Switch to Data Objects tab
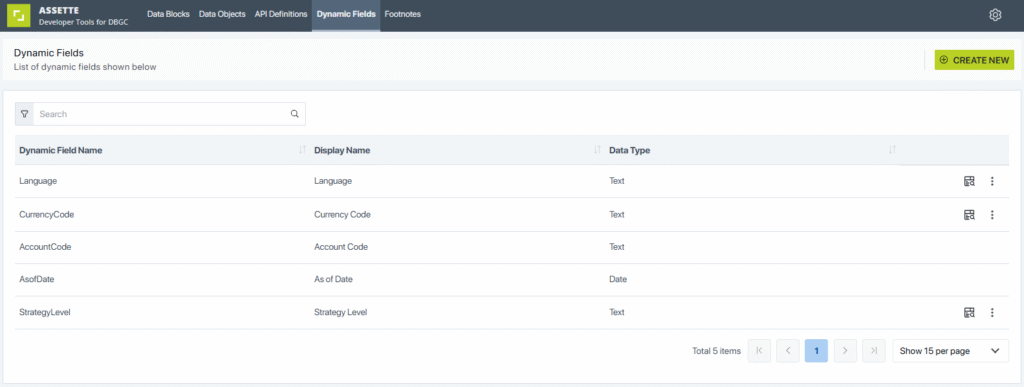1024x387 pixels. click(222, 14)
